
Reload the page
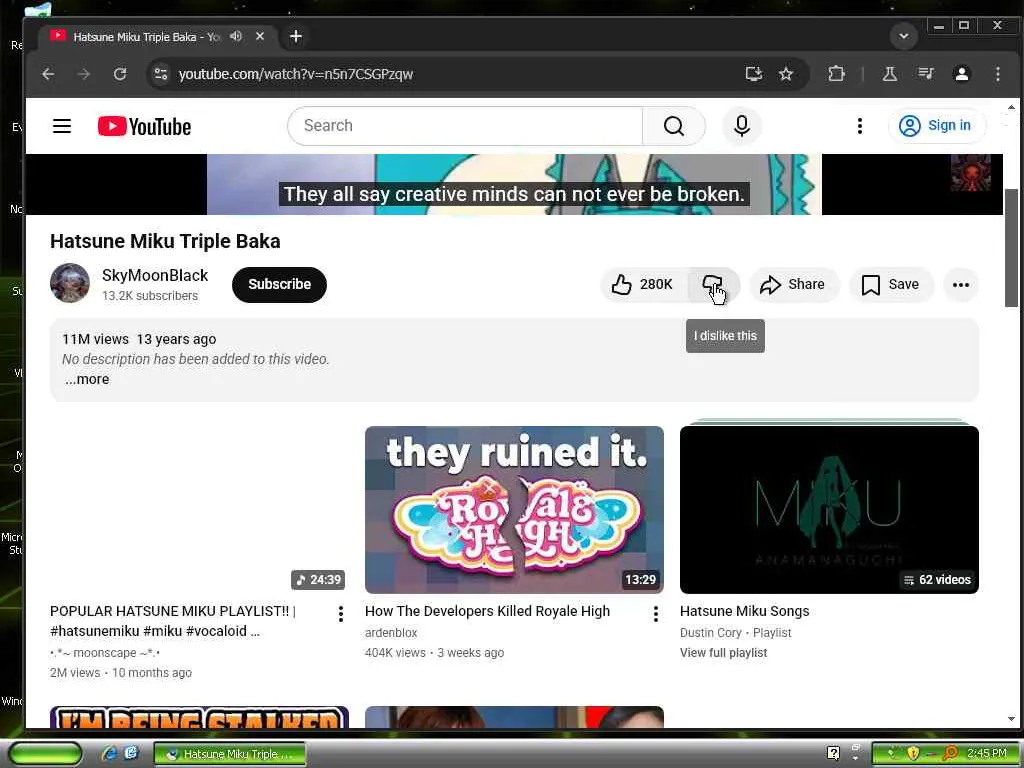coord(120,74)
